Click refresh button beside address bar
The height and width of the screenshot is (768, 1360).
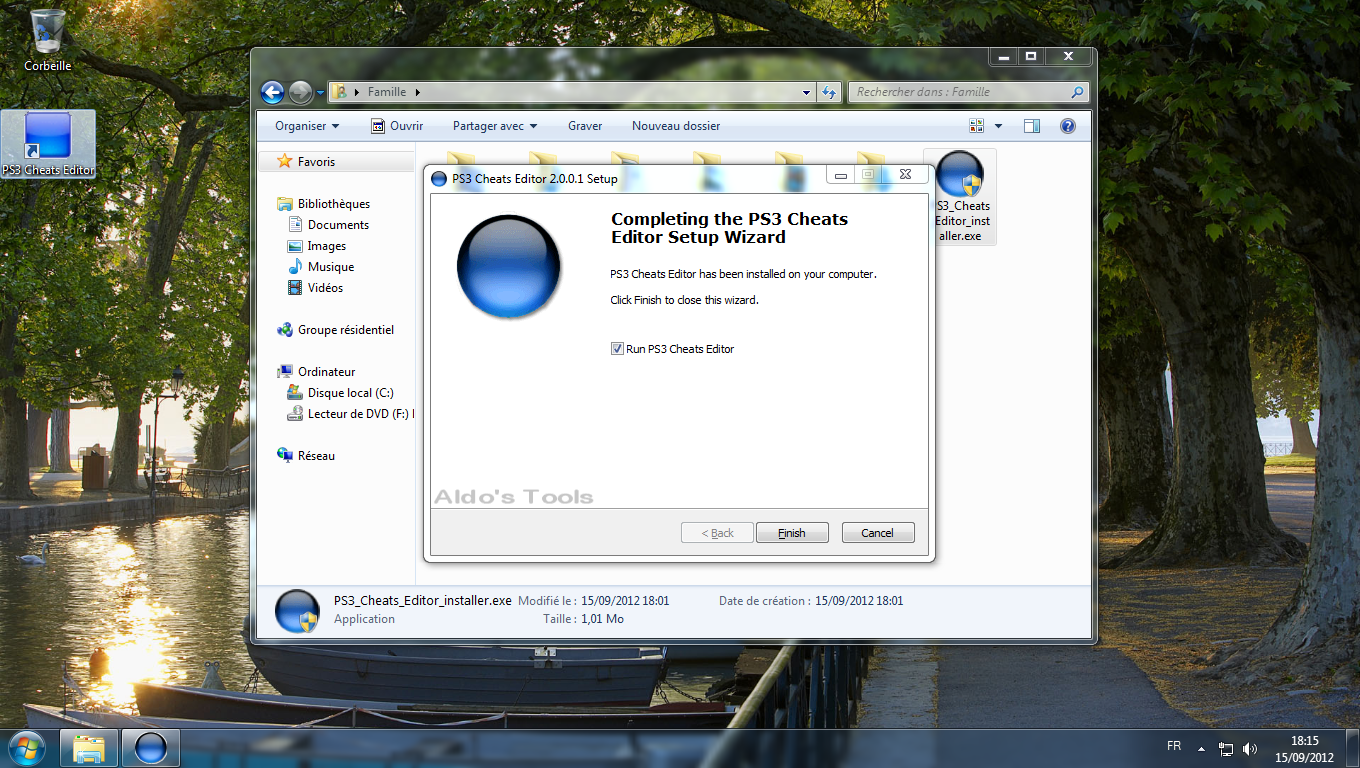828,92
